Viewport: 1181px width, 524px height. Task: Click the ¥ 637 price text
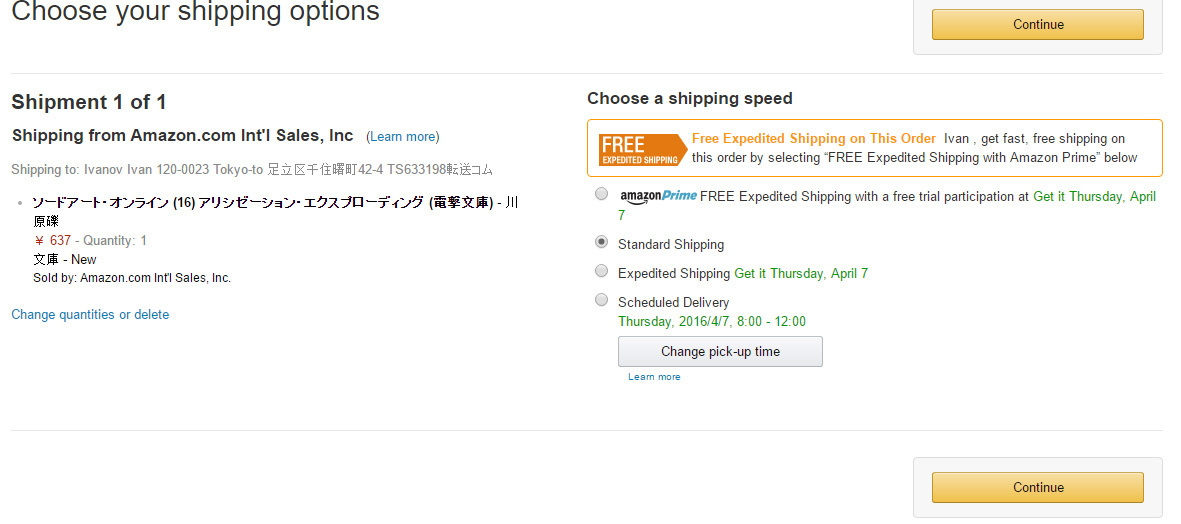[x=52, y=241]
